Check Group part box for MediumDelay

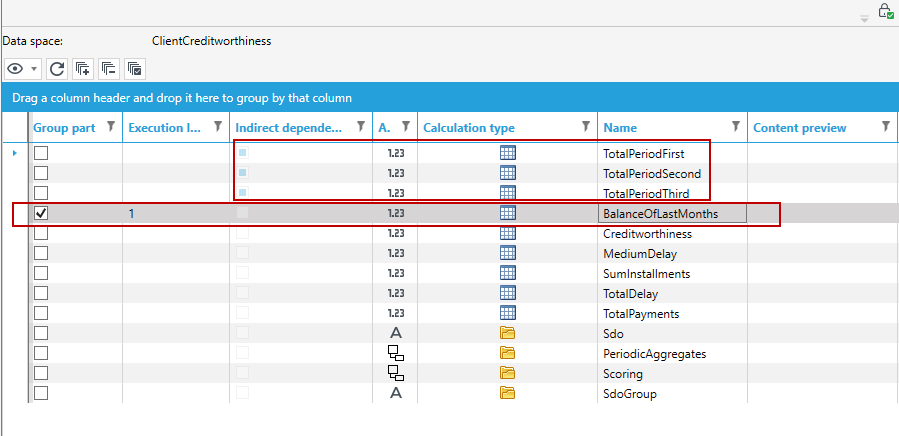tap(41, 254)
